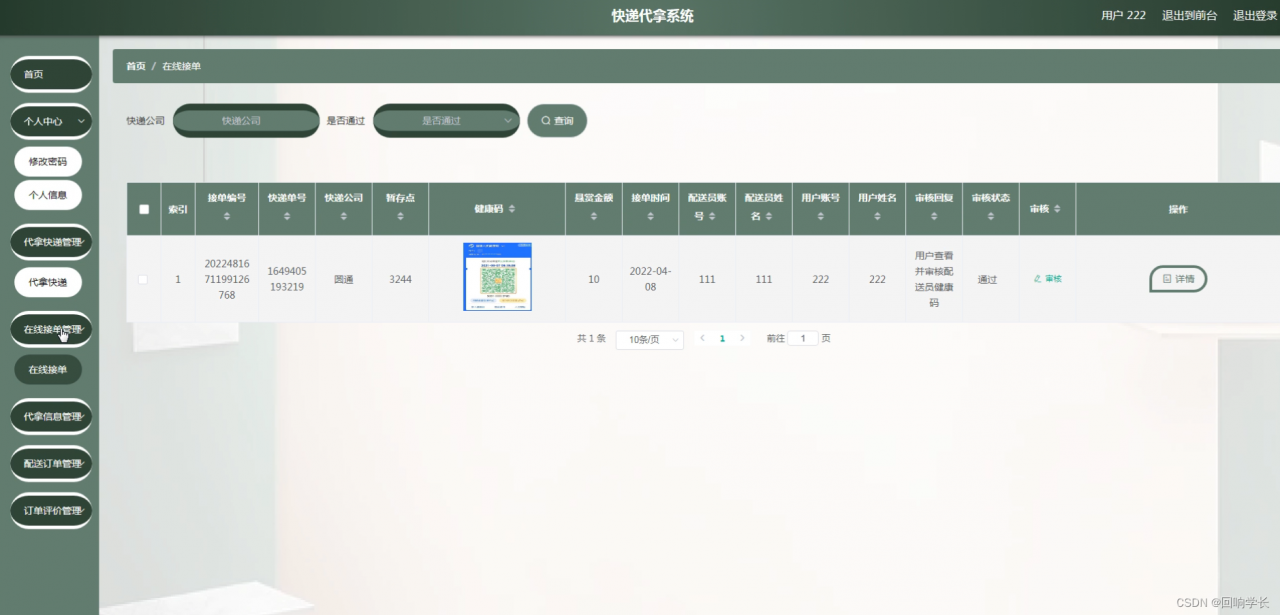The height and width of the screenshot is (615, 1280).
Task: Sort table by 审核回复 column arrows
Action: tap(934, 216)
